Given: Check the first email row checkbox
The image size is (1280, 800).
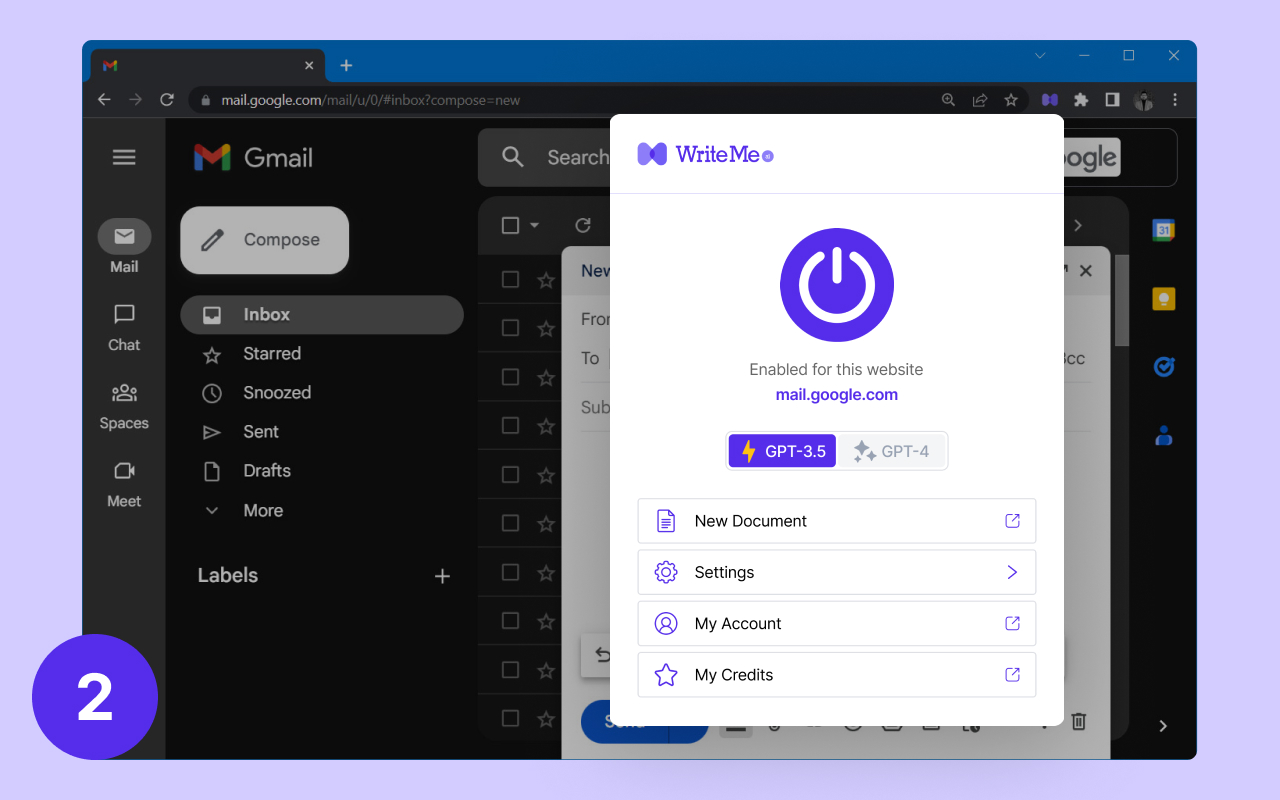Looking at the screenshot, I should 510,279.
